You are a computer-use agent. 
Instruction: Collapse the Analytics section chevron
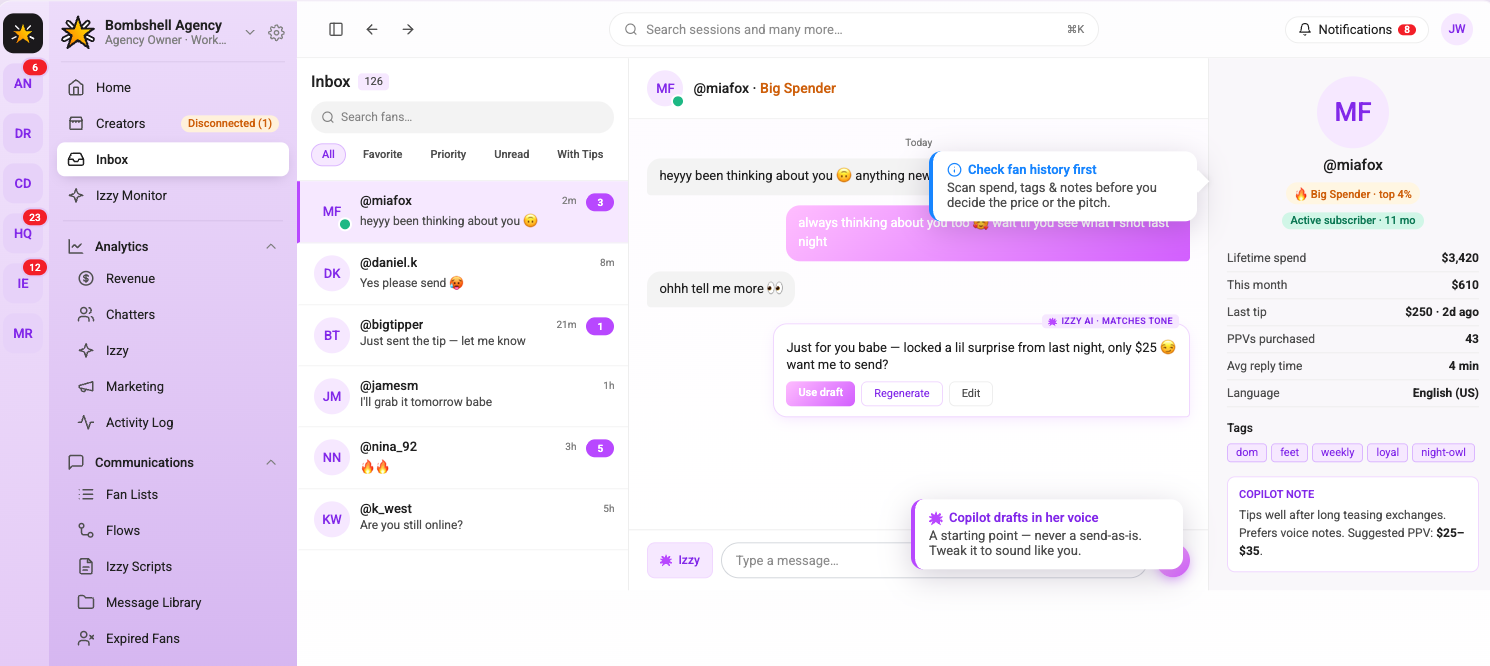click(x=270, y=247)
